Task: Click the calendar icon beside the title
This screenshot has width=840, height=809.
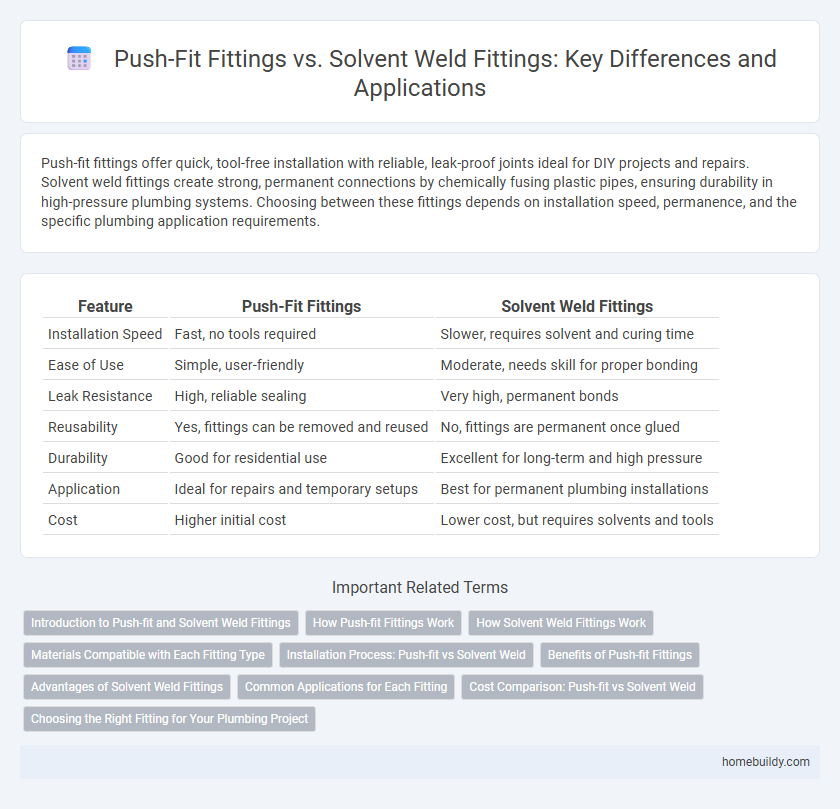Action: 78,58
